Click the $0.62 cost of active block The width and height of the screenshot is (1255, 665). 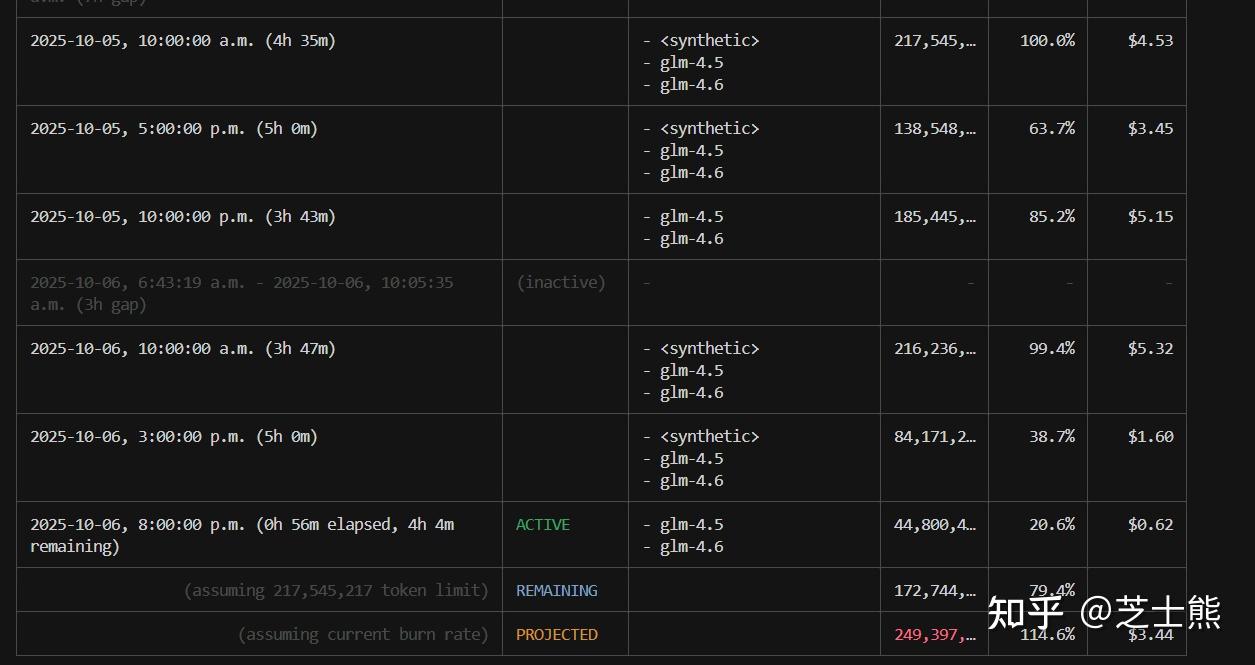click(x=1150, y=525)
